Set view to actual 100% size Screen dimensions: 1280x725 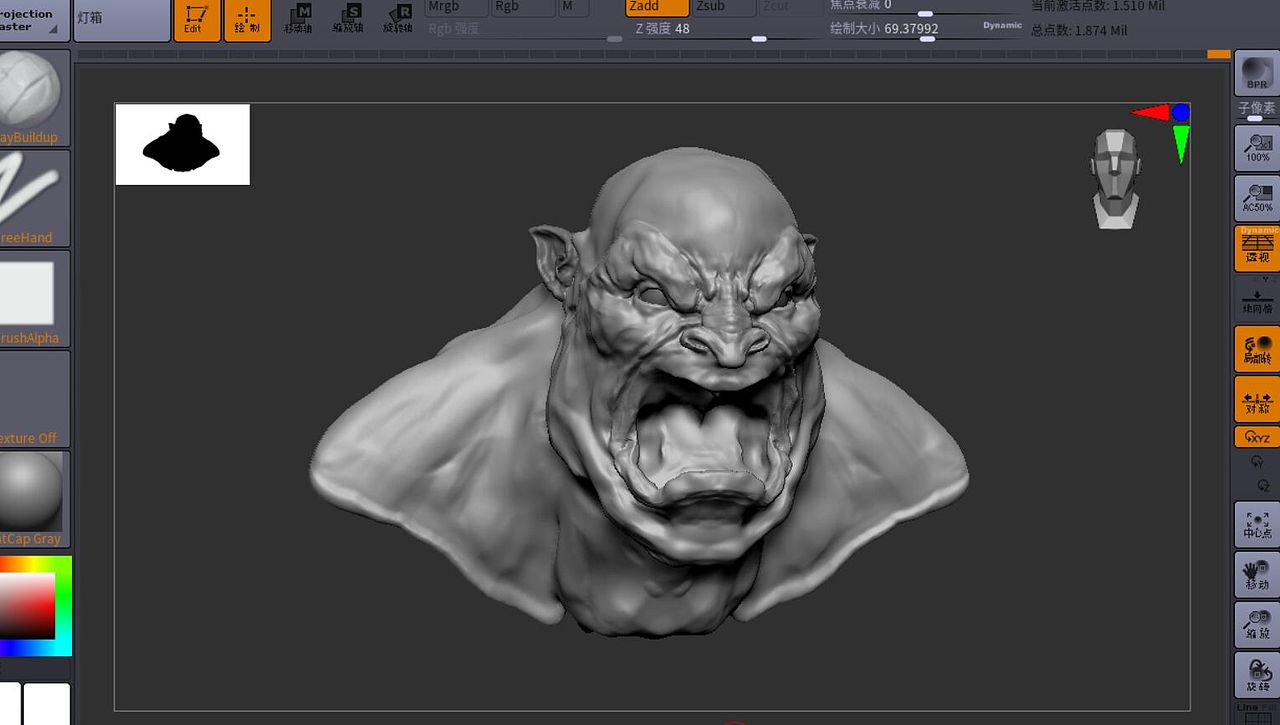tap(1257, 147)
